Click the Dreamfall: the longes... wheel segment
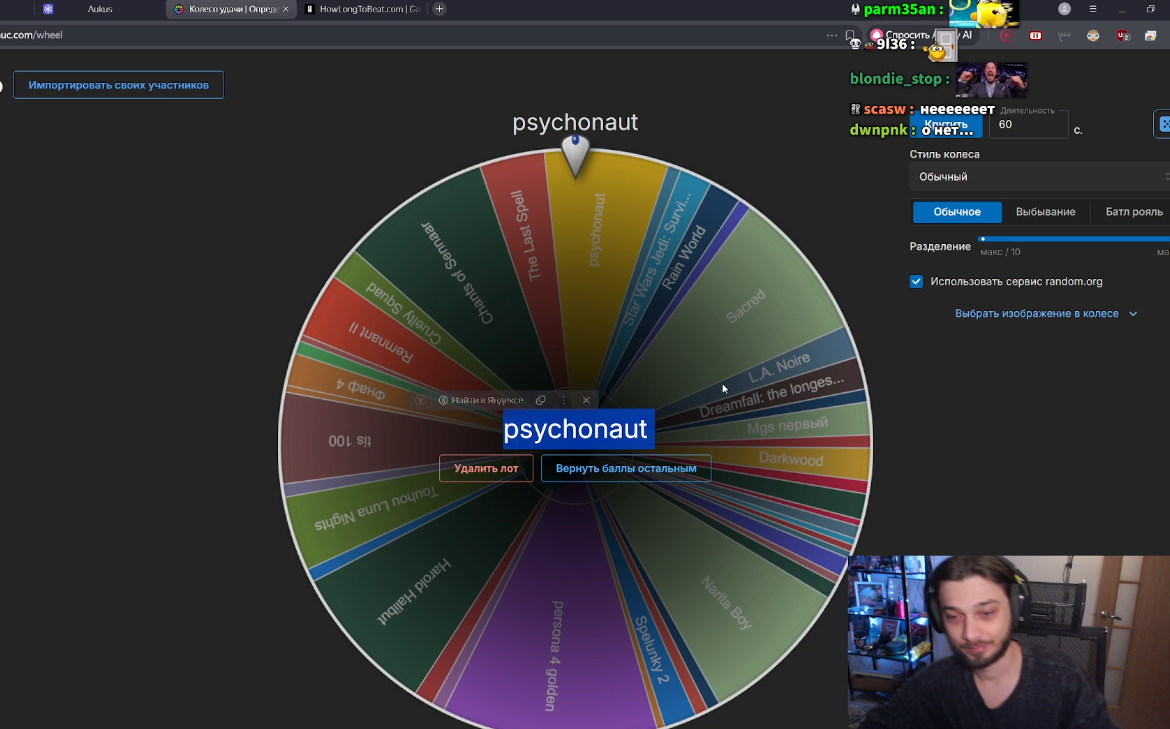The height and width of the screenshot is (729, 1170). click(772, 396)
